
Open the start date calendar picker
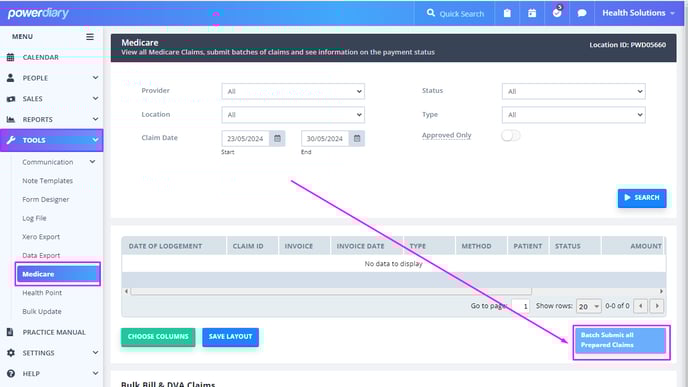tap(277, 139)
